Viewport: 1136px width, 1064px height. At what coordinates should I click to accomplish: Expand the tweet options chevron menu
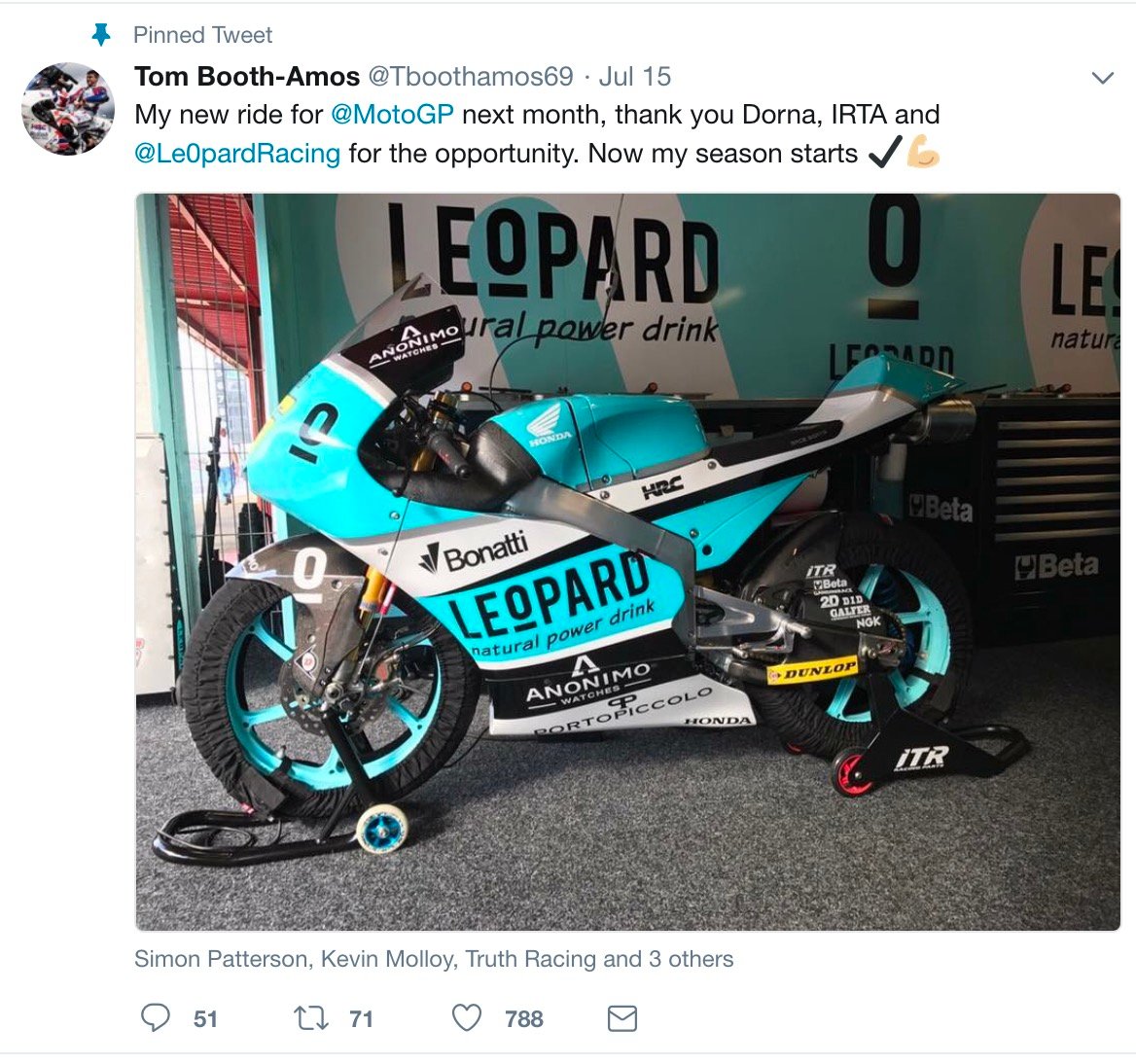pyautogui.click(x=1103, y=78)
